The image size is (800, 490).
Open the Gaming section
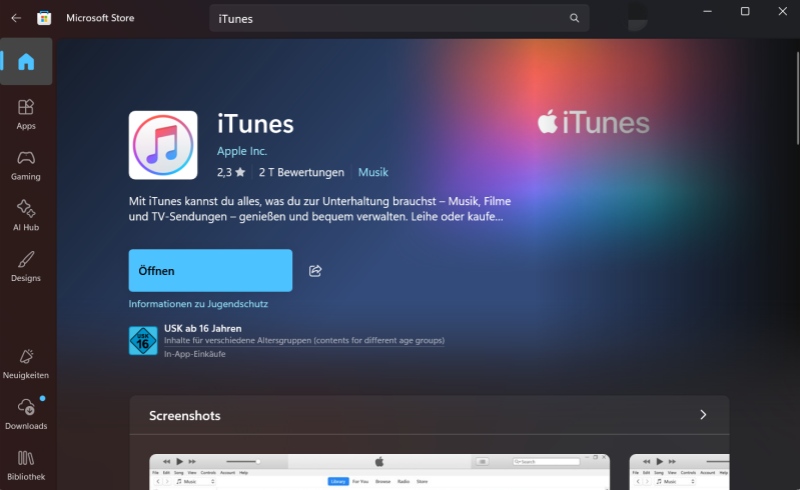(26, 166)
